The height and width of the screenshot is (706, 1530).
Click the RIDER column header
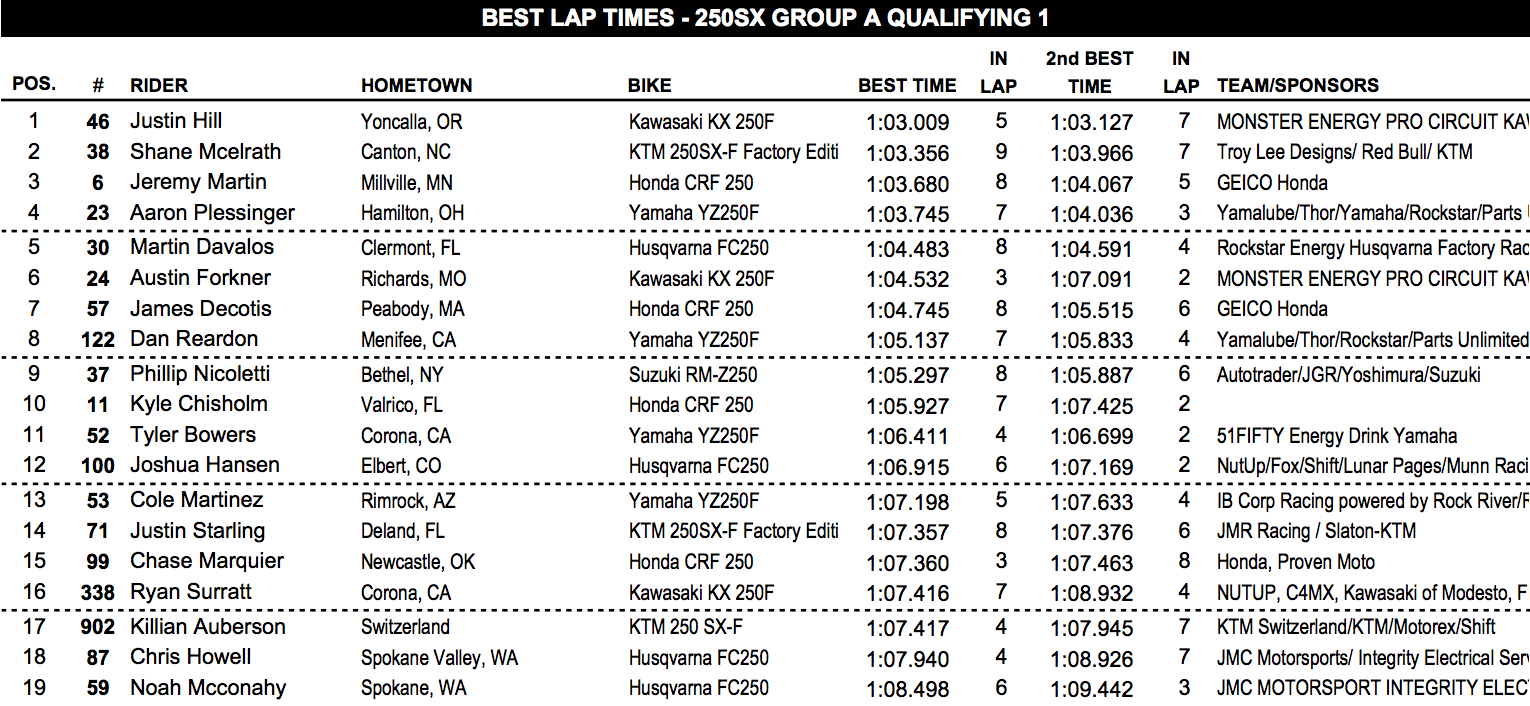pyautogui.click(x=159, y=86)
